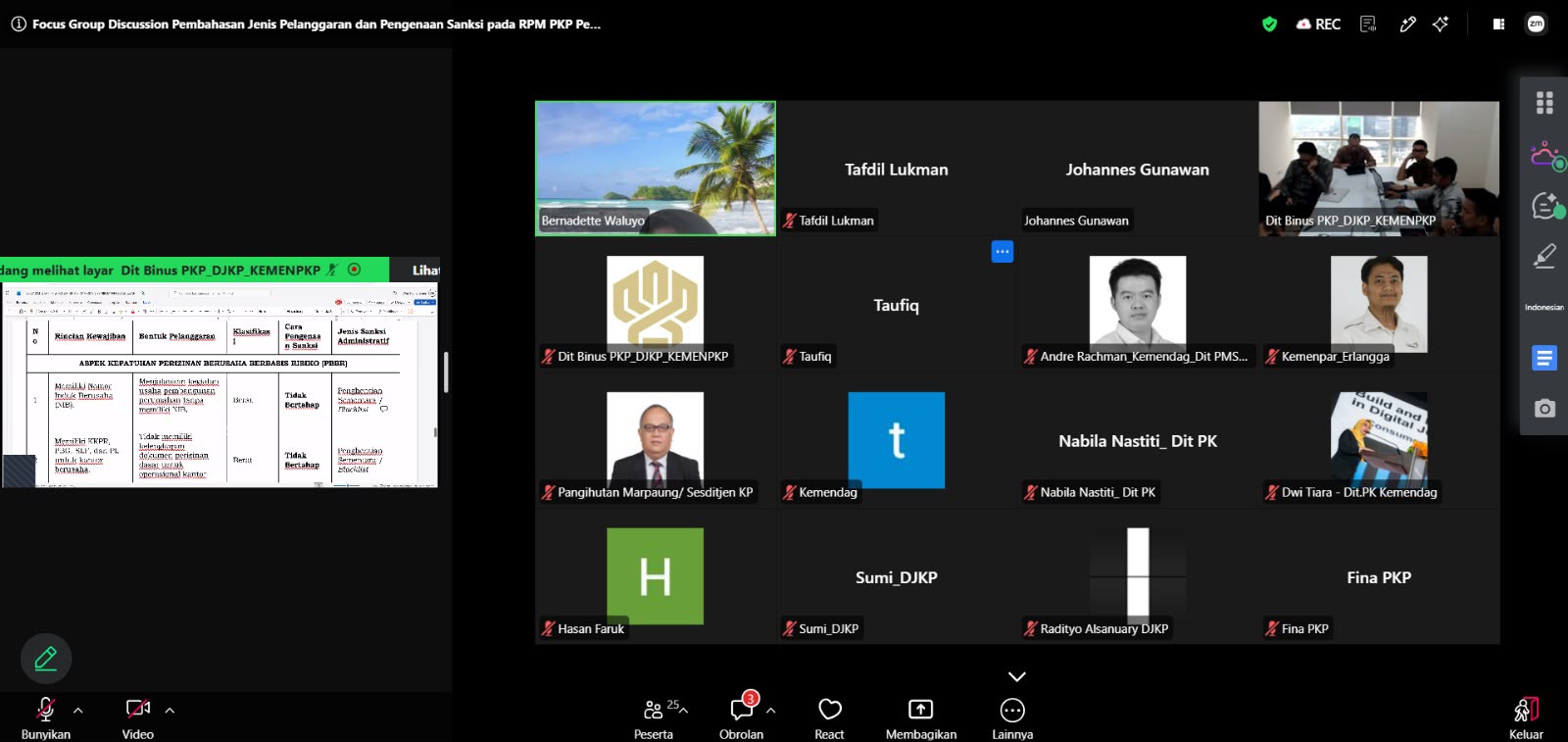Open more options on Taufiq tile
Viewport: 1568px width, 742px height.
pos(1003,252)
